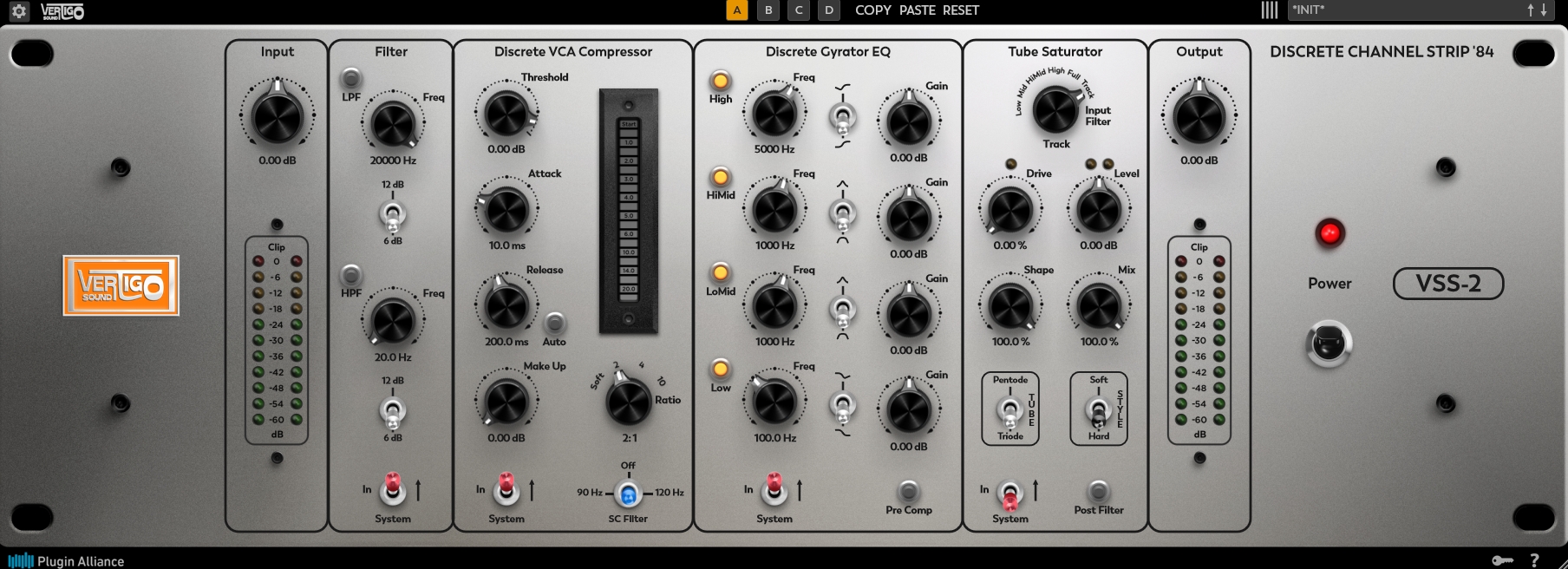Toggle the EQ section In switch
The width and height of the screenshot is (1568, 569).
[x=774, y=489]
